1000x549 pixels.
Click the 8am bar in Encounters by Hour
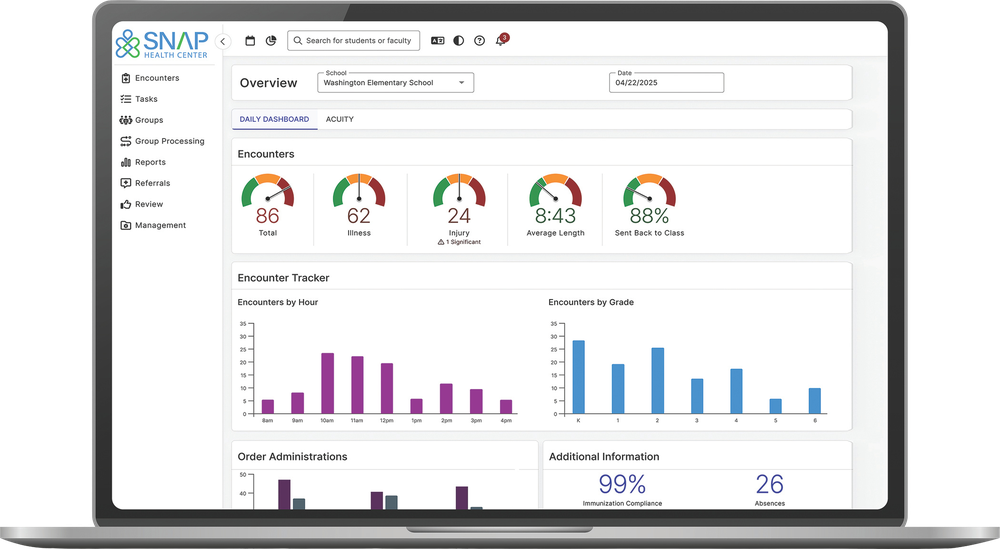pyautogui.click(x=268, y=407)
